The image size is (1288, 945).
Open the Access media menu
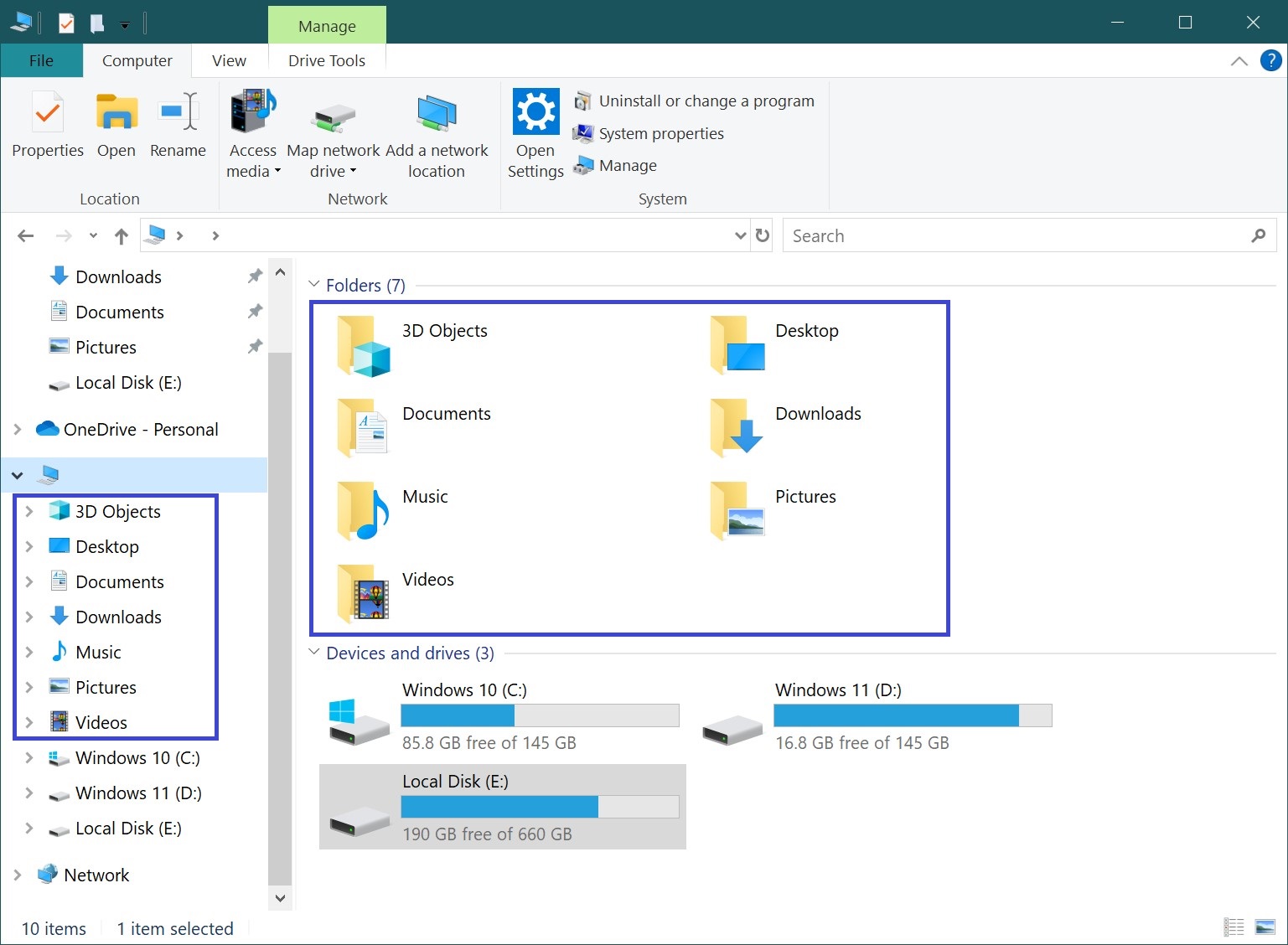pos(252,159)
